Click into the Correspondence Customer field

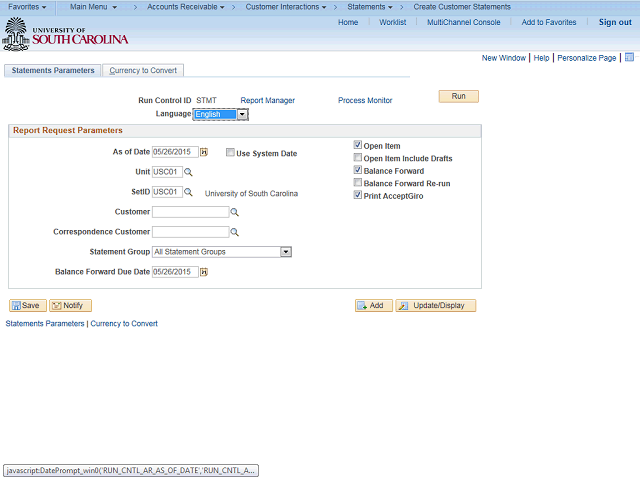coord(191,232)
